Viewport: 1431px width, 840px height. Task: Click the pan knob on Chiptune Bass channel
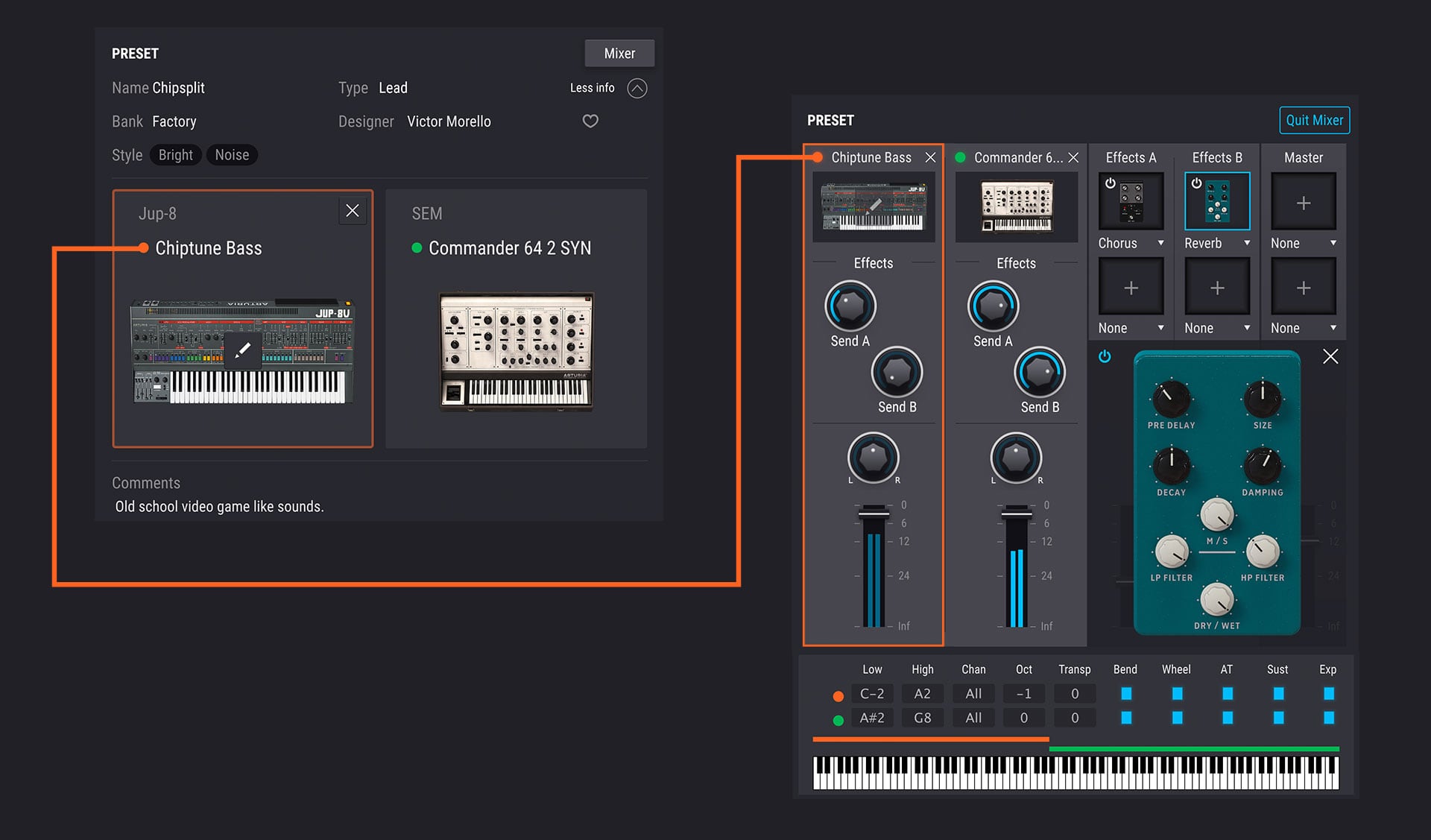(x=874, y=457)
